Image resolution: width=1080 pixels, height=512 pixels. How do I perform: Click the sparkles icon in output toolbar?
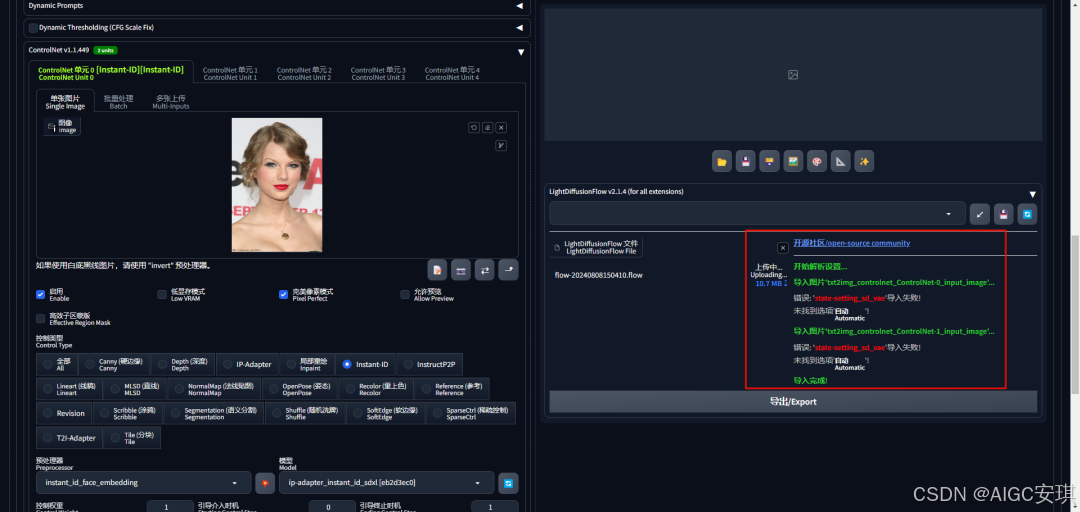pos(864,161)
